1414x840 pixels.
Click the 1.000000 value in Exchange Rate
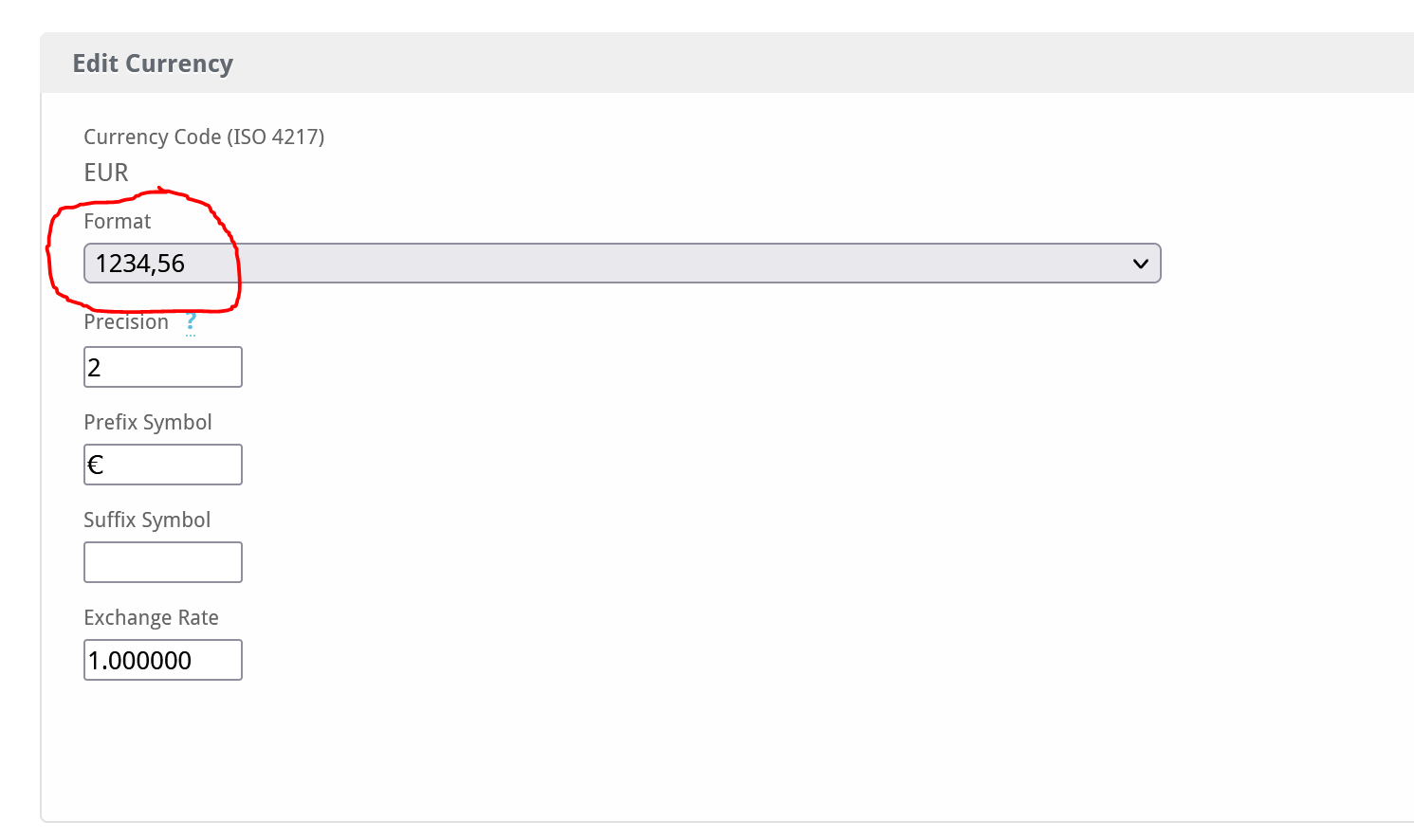pyautogui.click(x=140, y=660)
